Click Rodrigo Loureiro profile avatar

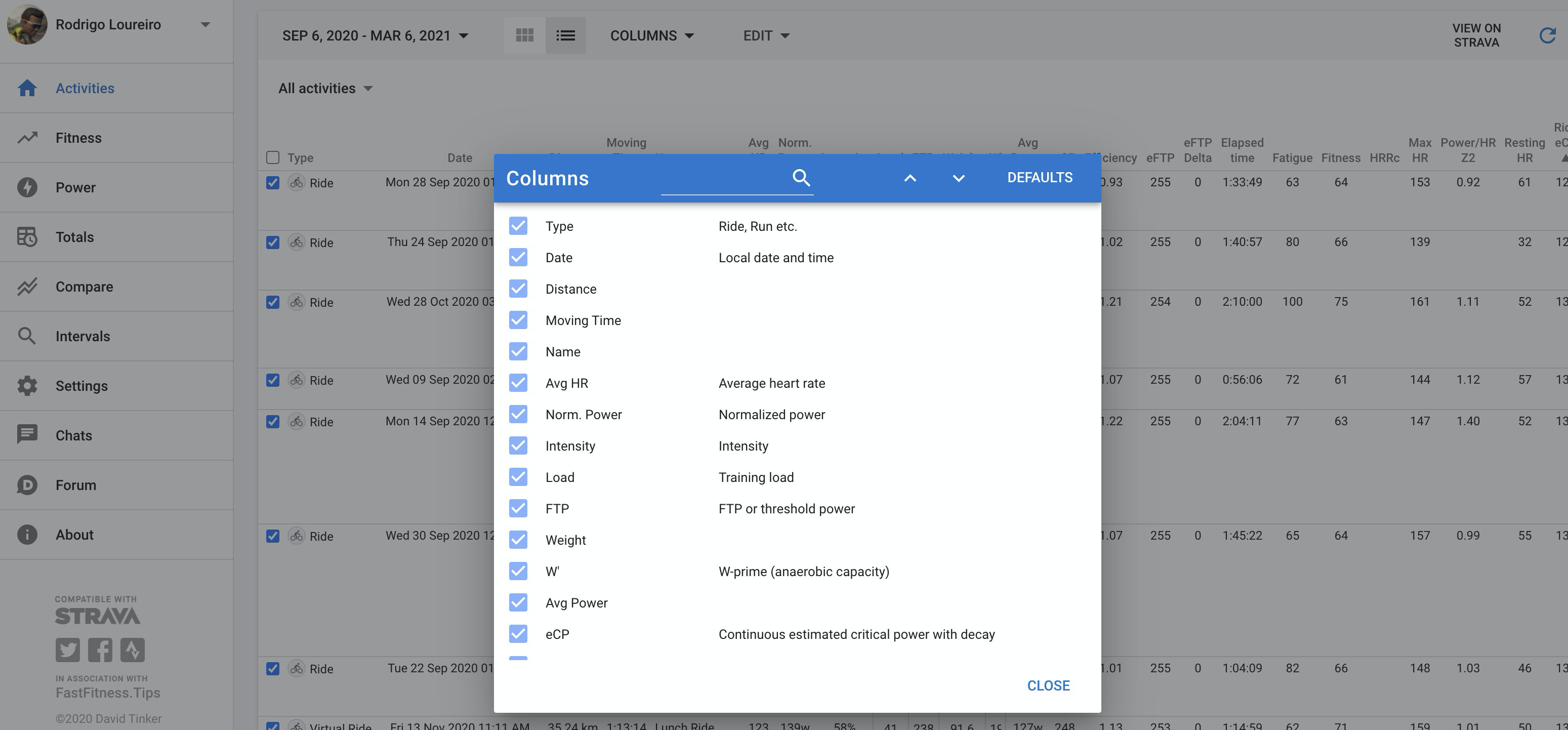[27, 24]
